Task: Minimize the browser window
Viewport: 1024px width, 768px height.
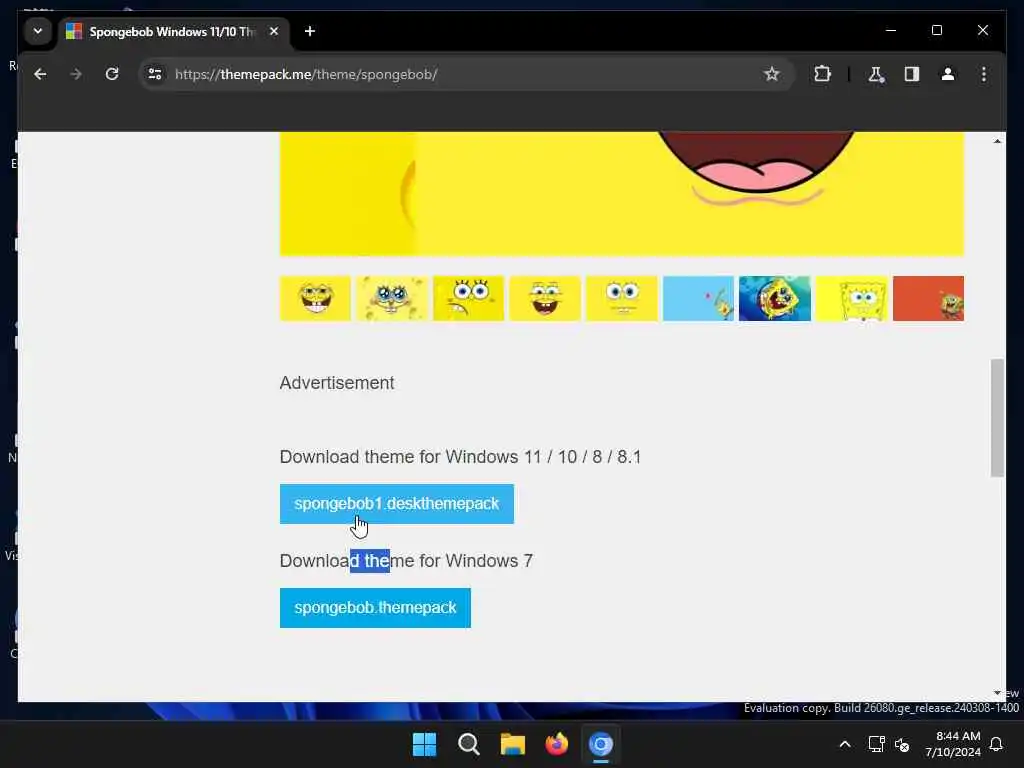Action: coord(891,30)
